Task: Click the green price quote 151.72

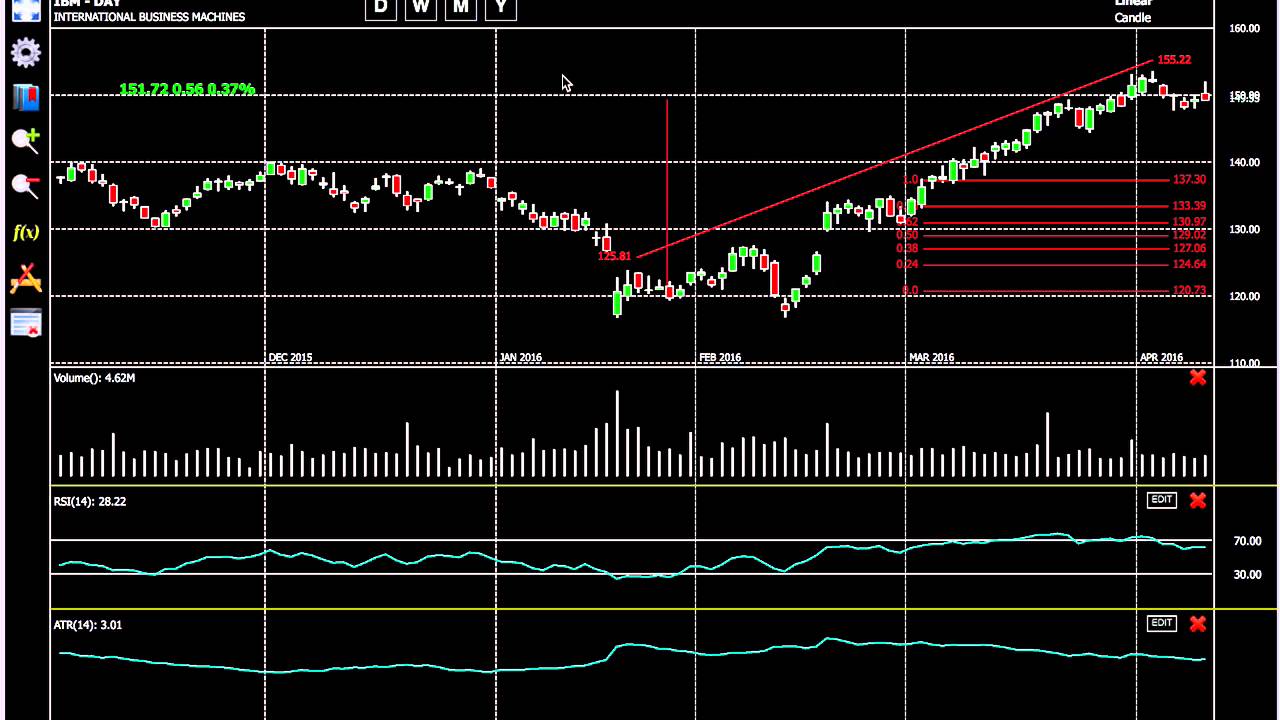Action: tap(187, 89)
